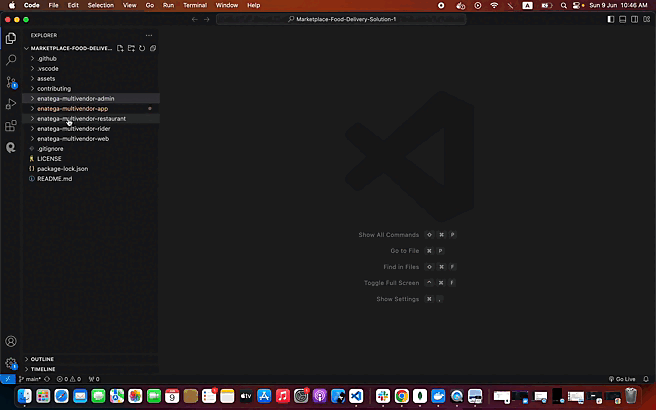Open the Selection menu
This screenshot has height=410, width=656.
click(100, 5)
